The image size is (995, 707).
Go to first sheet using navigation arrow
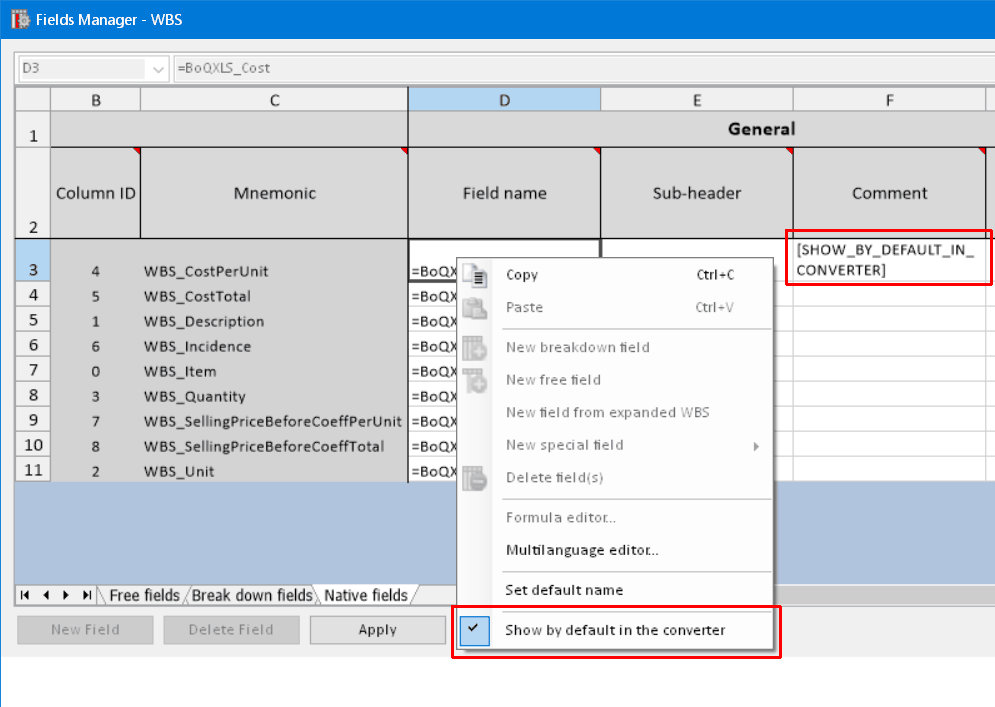coord(25,595)
